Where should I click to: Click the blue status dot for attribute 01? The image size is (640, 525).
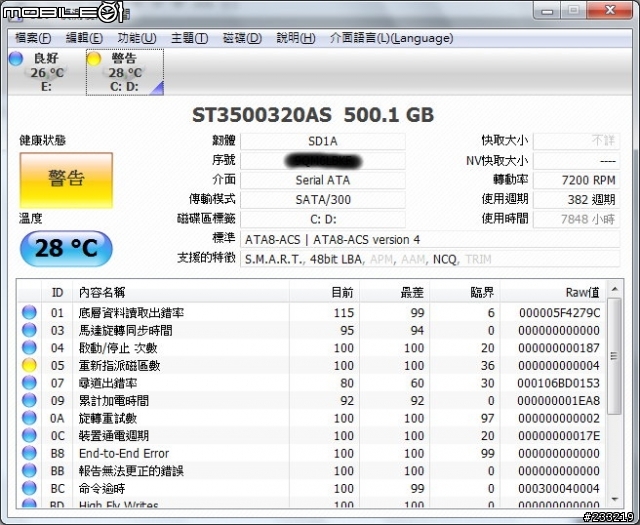pyautogui.click(x=29, y=312)
